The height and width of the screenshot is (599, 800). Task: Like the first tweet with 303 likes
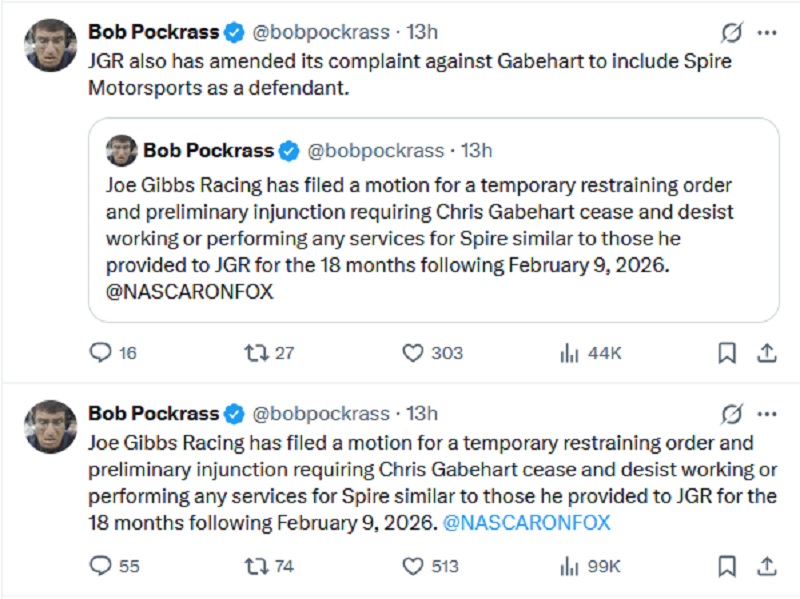(x=413, y=352)
